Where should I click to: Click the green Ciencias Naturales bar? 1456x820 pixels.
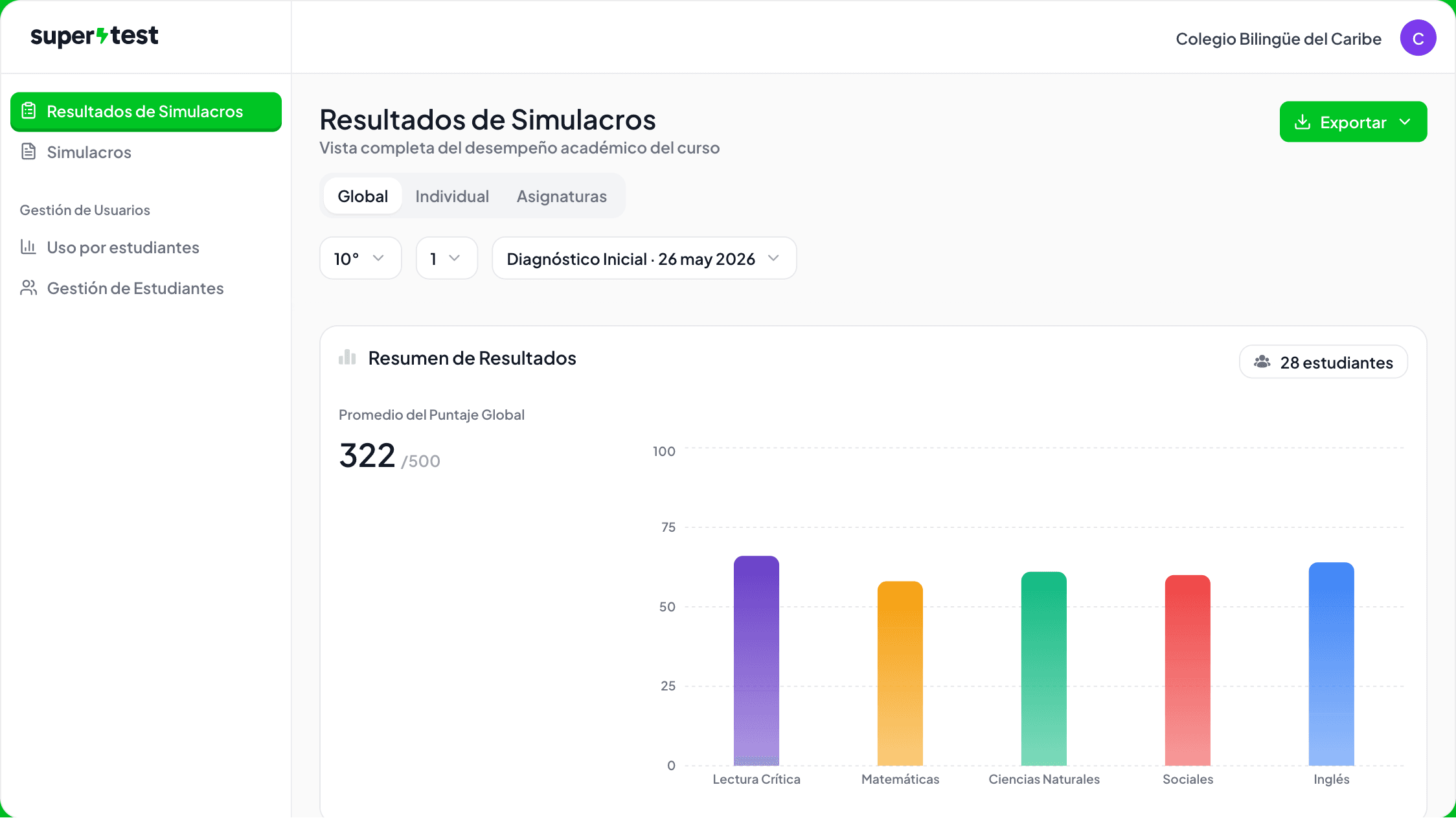pyautogui.click(x=1044, y=668)
